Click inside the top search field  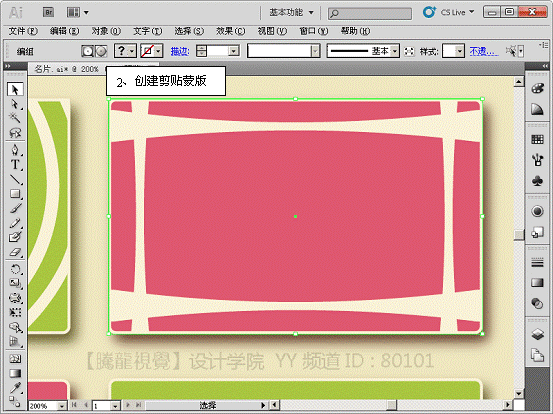pos(370,13)
